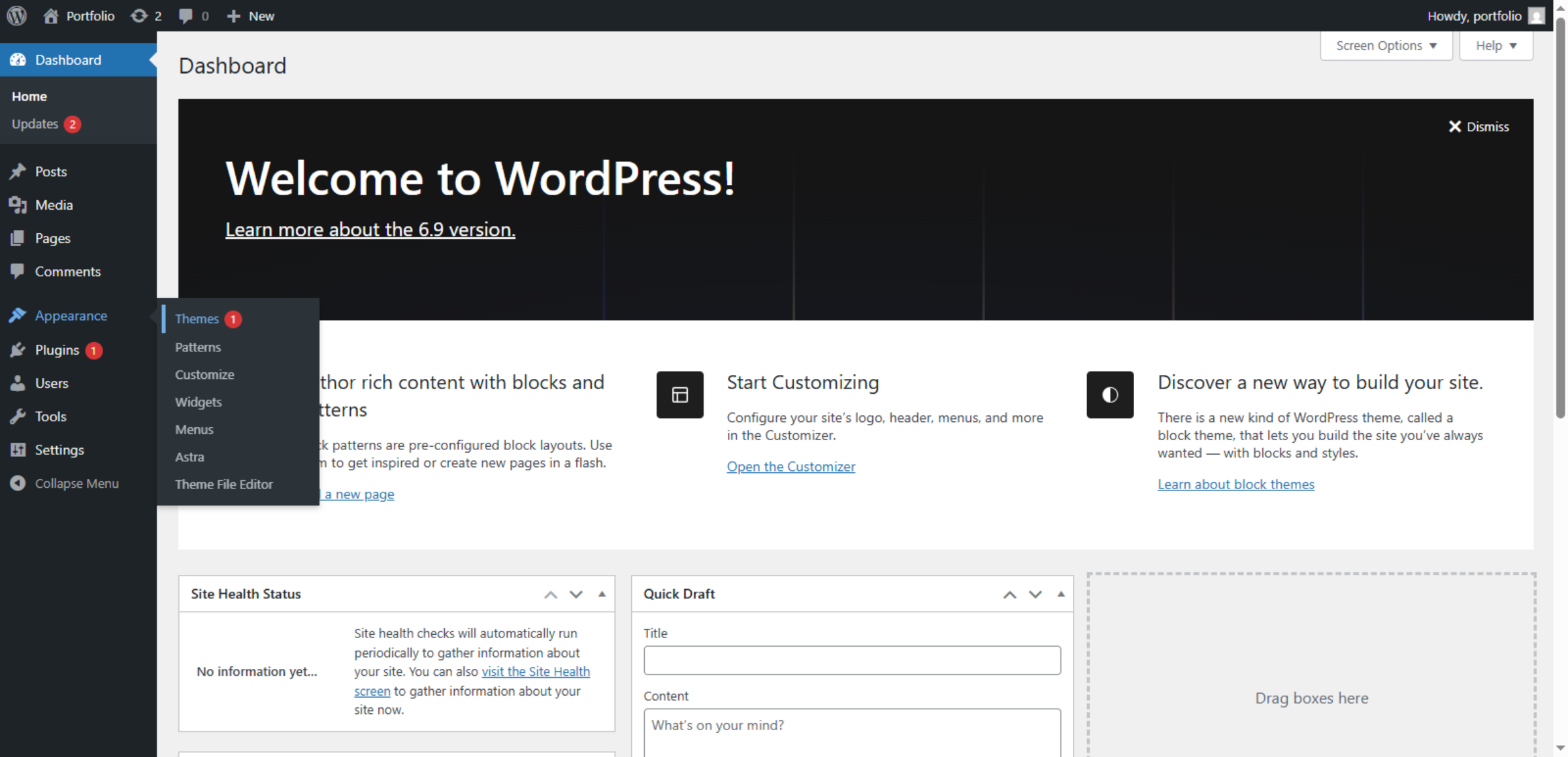
Task: Click the Start Customizing panel icon
Action: point(679,395)
